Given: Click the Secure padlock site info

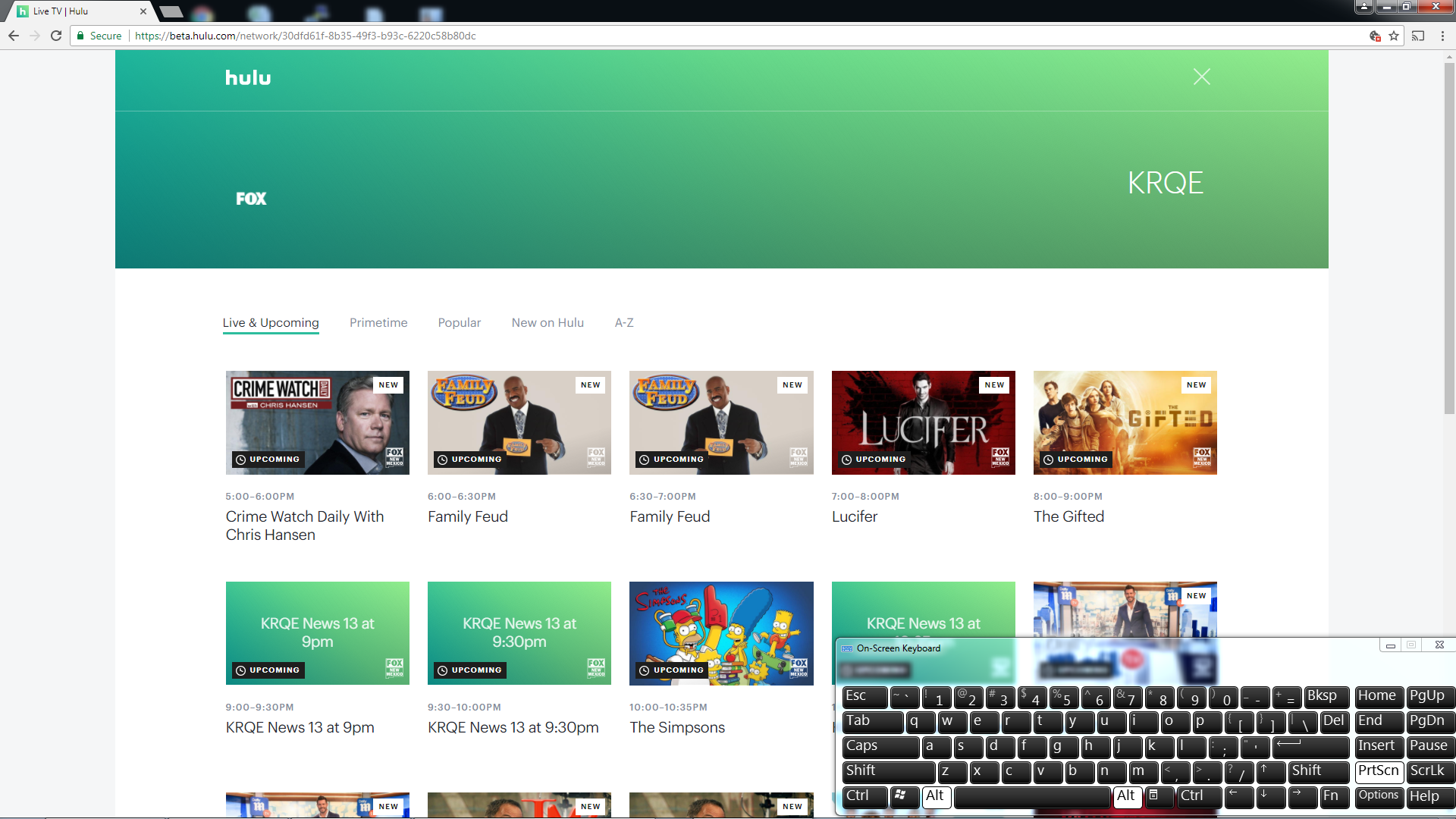Looking at the screenshot, I should coord(99,36).
